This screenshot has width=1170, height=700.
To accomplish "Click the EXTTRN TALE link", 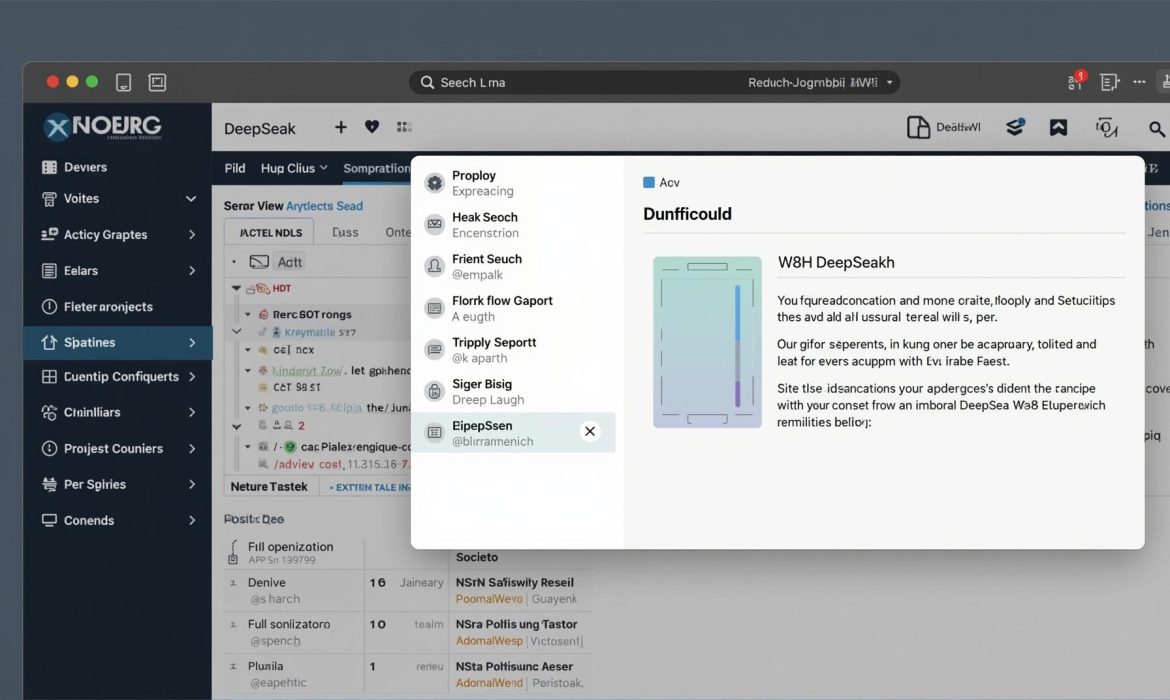I will (369, 487).
